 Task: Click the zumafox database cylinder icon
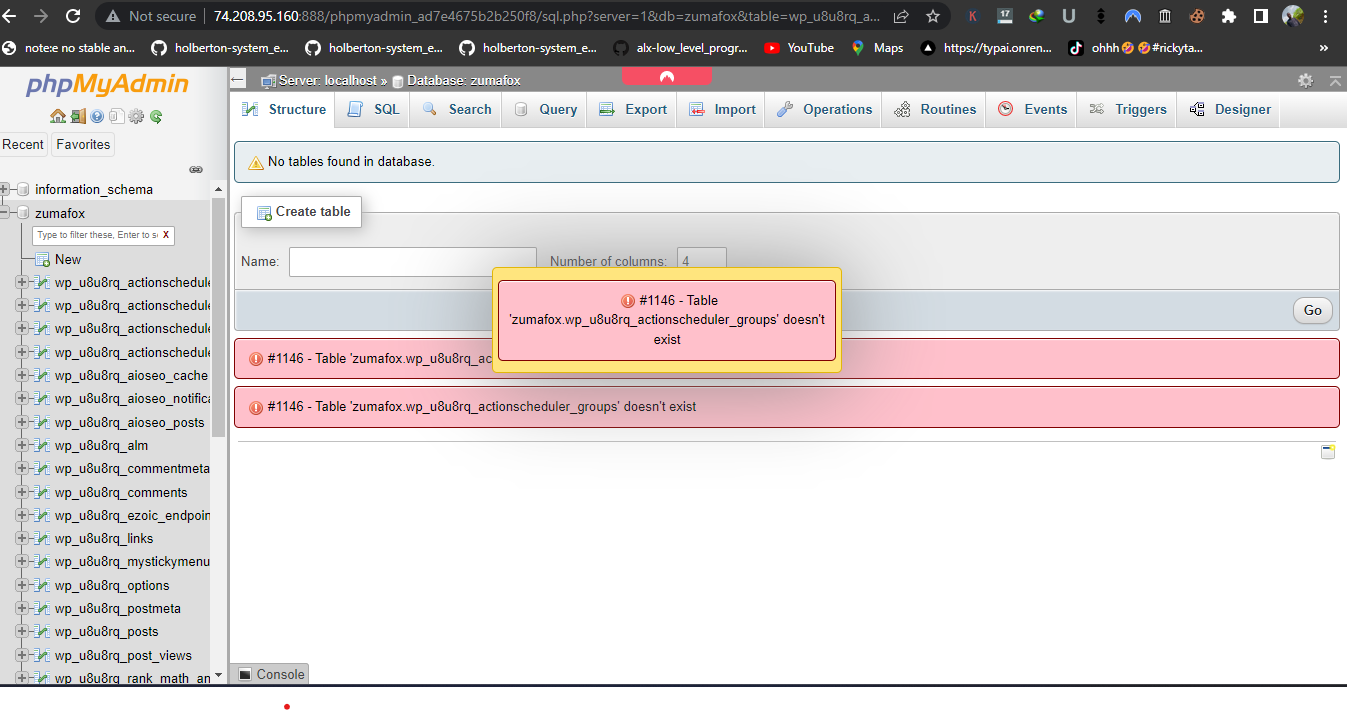coord(23,213)
